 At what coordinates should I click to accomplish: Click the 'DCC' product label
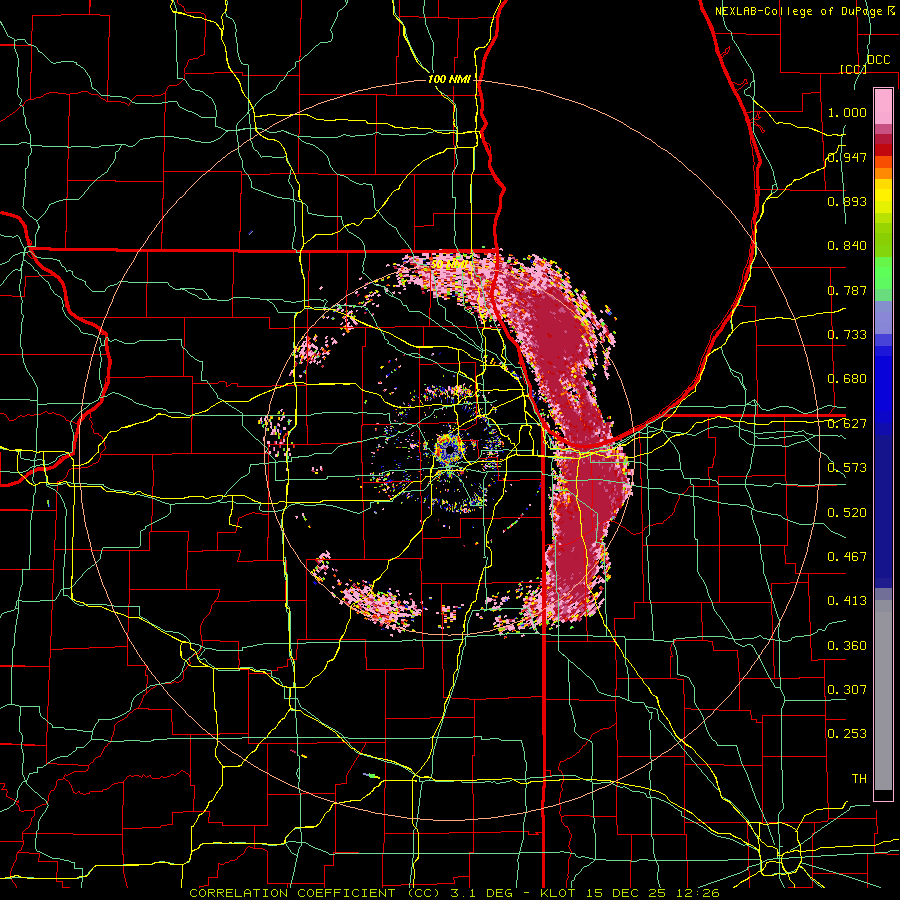tap(879, 60)
